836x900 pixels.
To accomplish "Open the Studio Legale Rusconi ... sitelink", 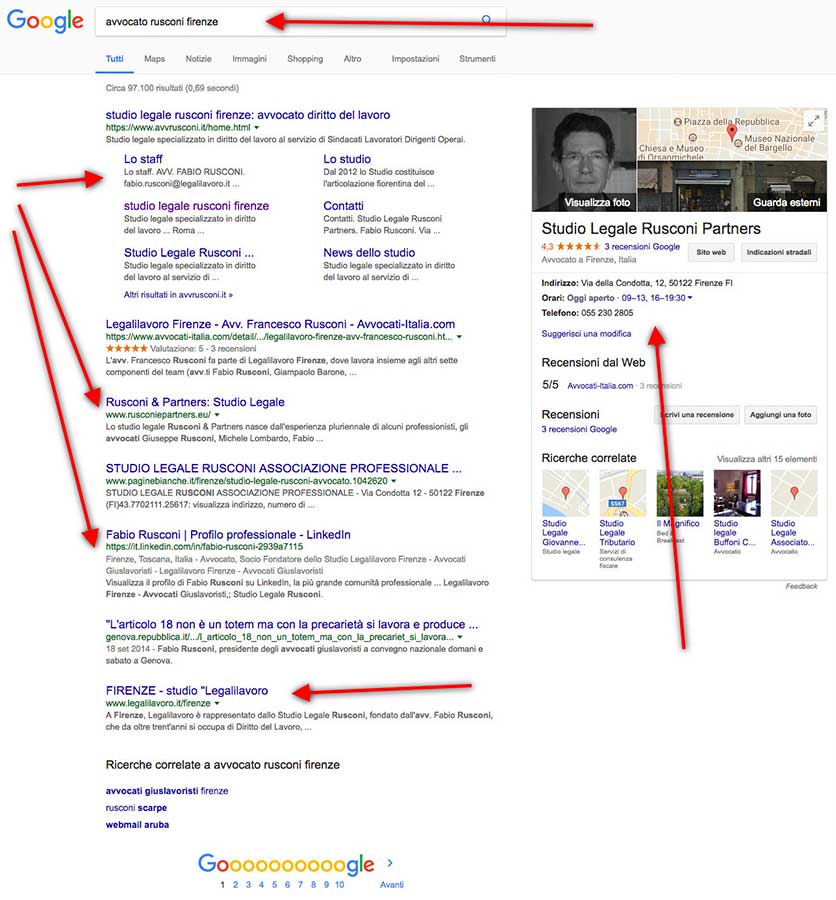I will (189, 253).
